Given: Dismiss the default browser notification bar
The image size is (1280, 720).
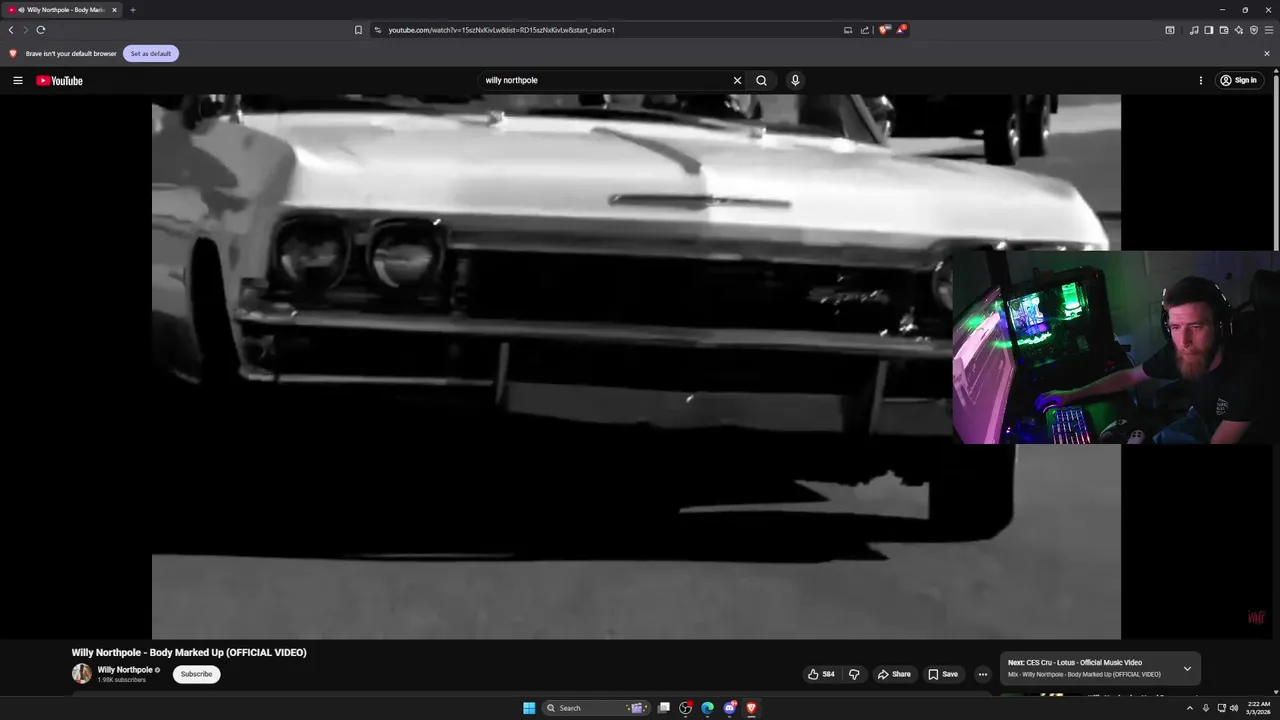Looking at the screenshot, I should click(1267, 54).
